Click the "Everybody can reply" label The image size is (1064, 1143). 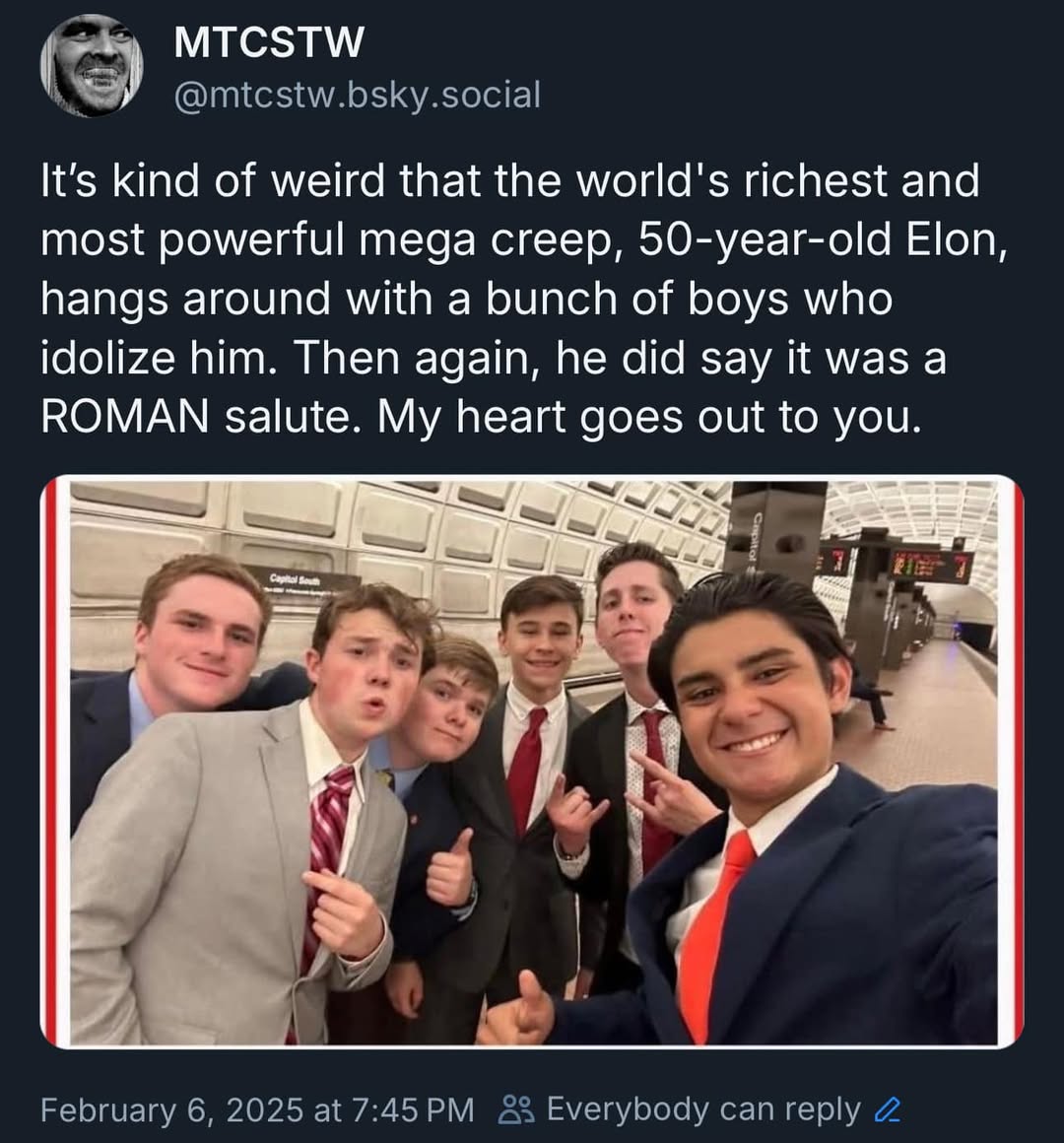point(703,1109)
